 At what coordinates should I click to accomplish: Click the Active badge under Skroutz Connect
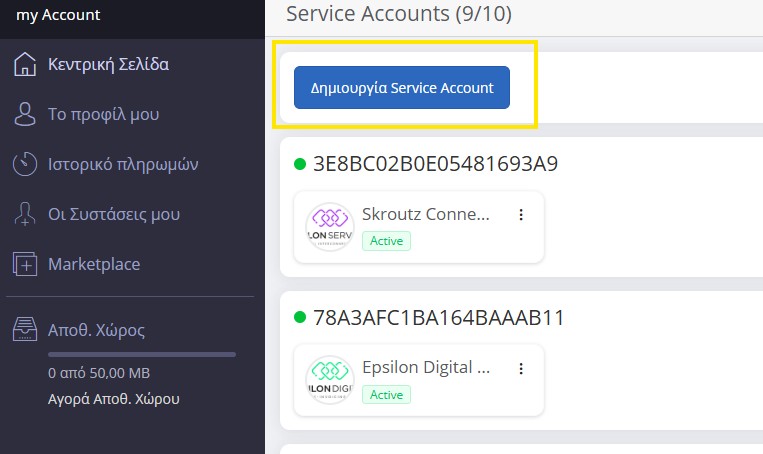click(386, 241)
